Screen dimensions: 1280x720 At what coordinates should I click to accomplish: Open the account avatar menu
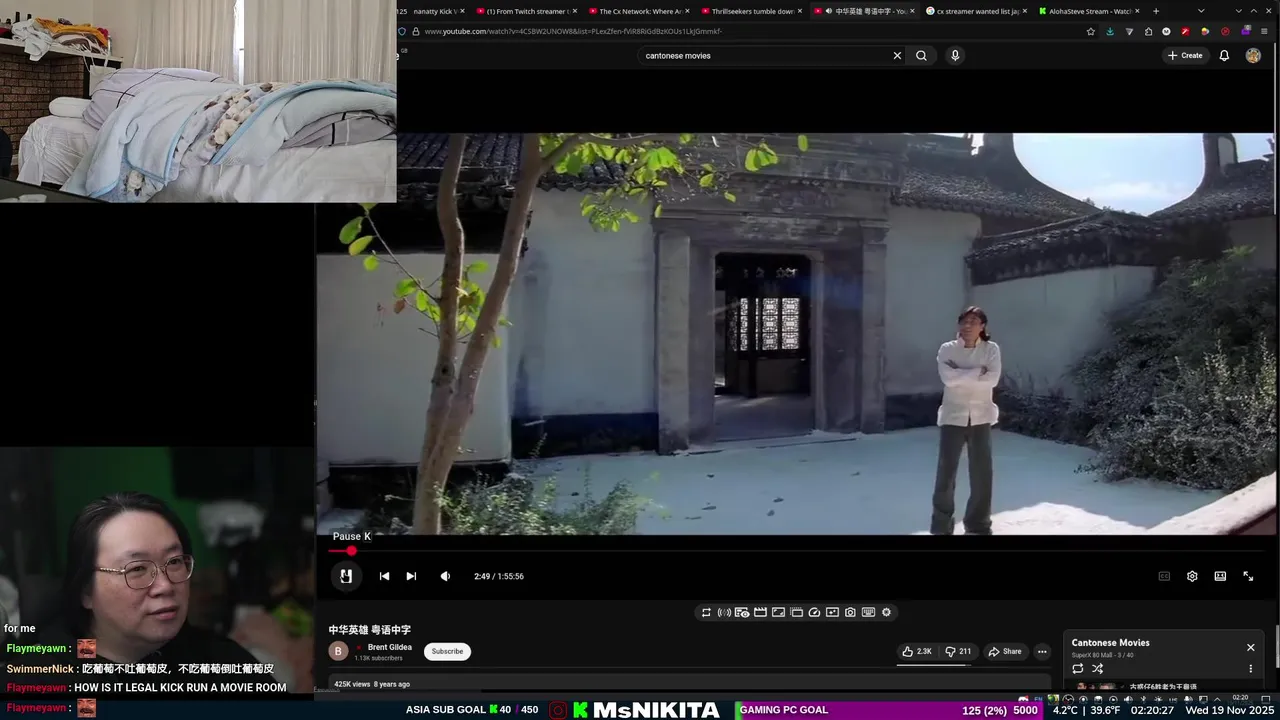(x=1253, y=56)
